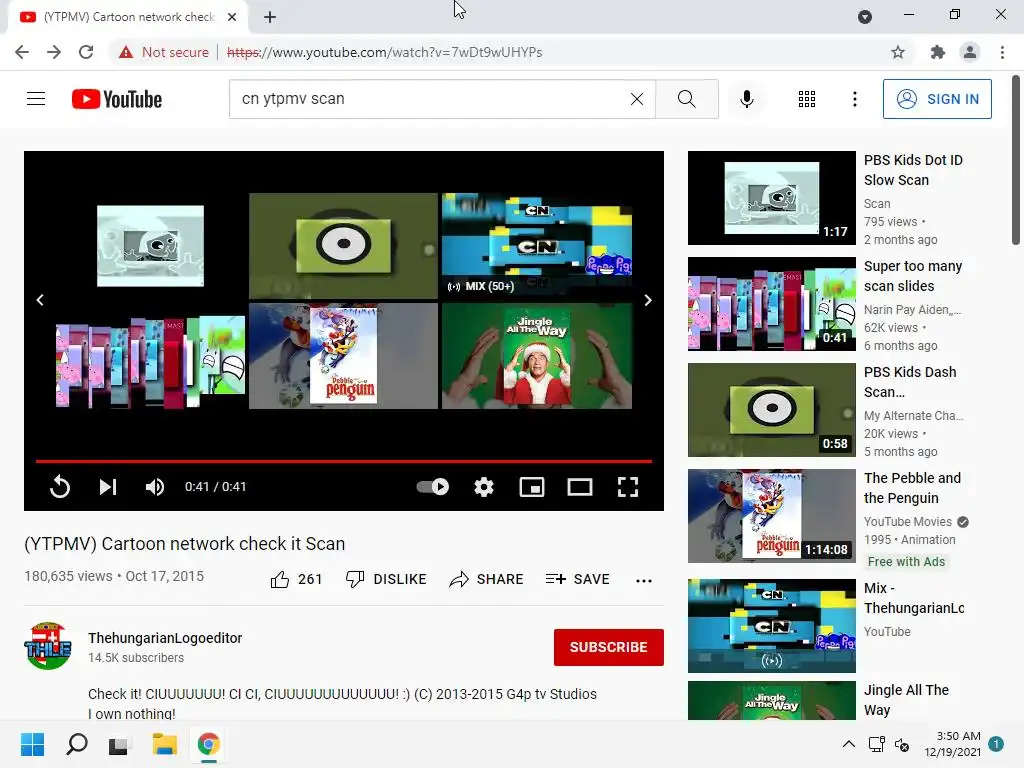
Task: Like the video with thumbs up
Action: (296, 579)
